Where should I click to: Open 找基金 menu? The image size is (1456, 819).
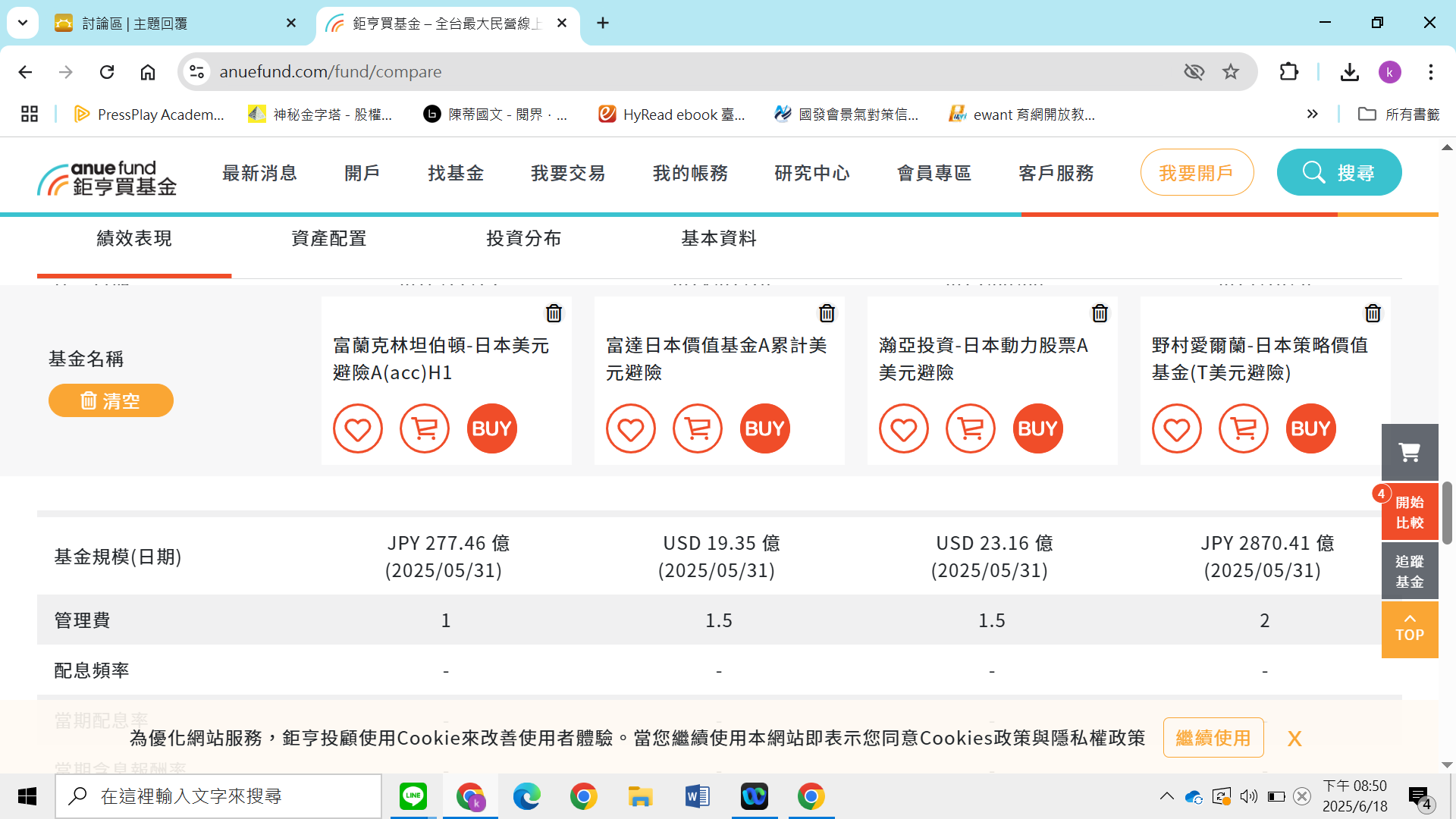coord(456,174)
